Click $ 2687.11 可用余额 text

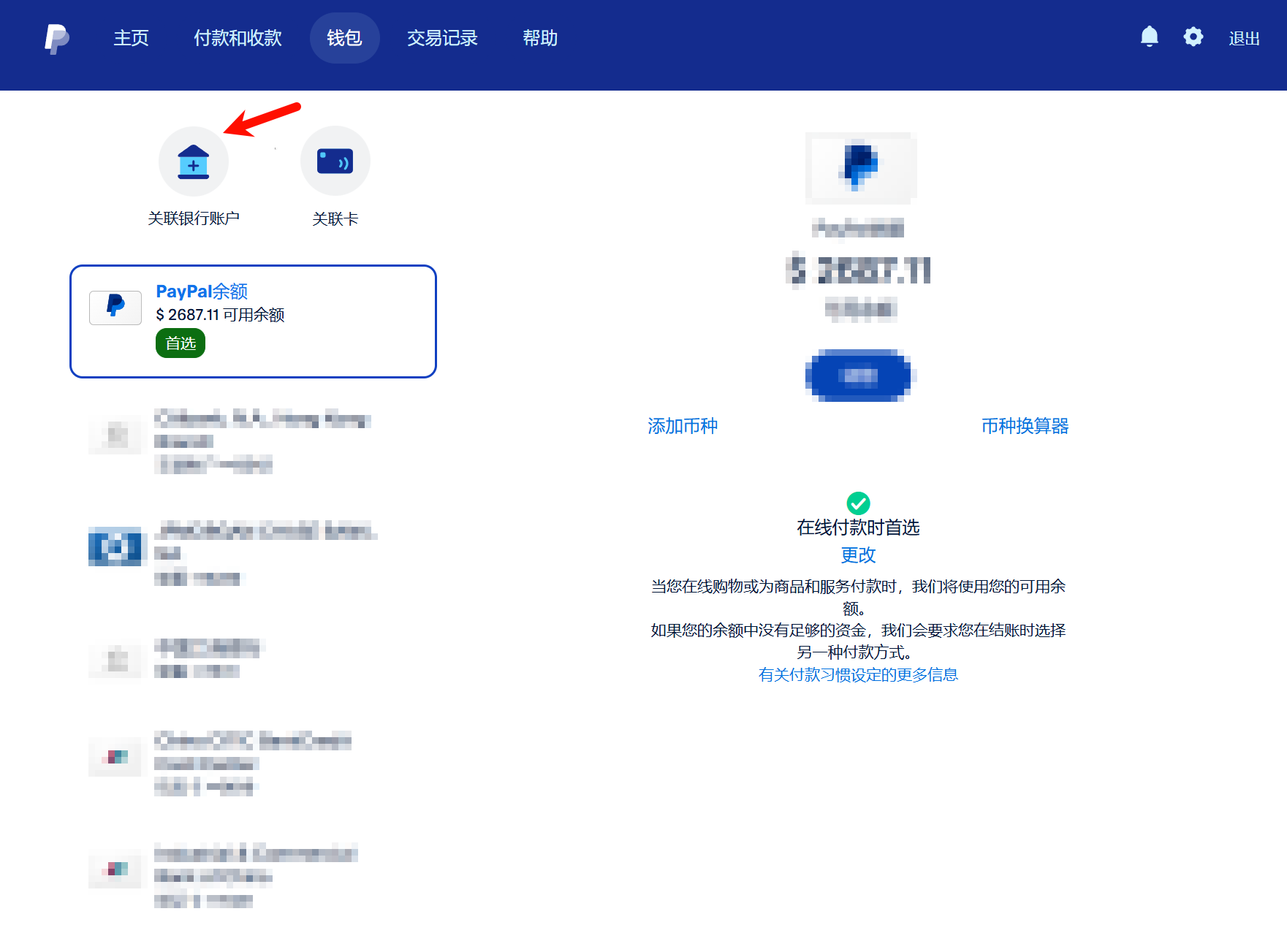click(220, 315)
